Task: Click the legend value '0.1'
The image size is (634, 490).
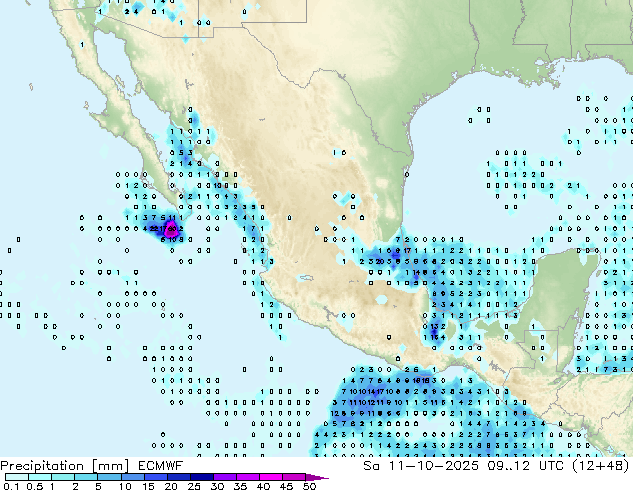Action: (x=11, y=486)
